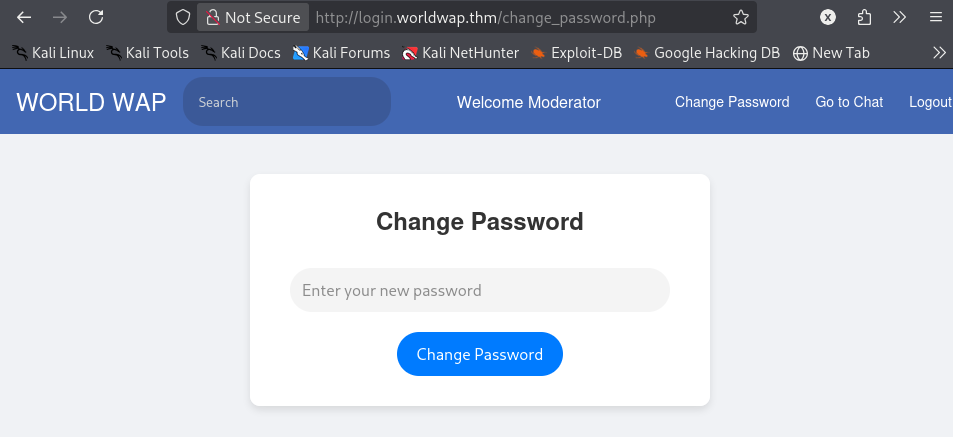The width and height of the screenshot is (953, 437).
Task: Click the round X extension icon
Action: [x=827, y=18]
